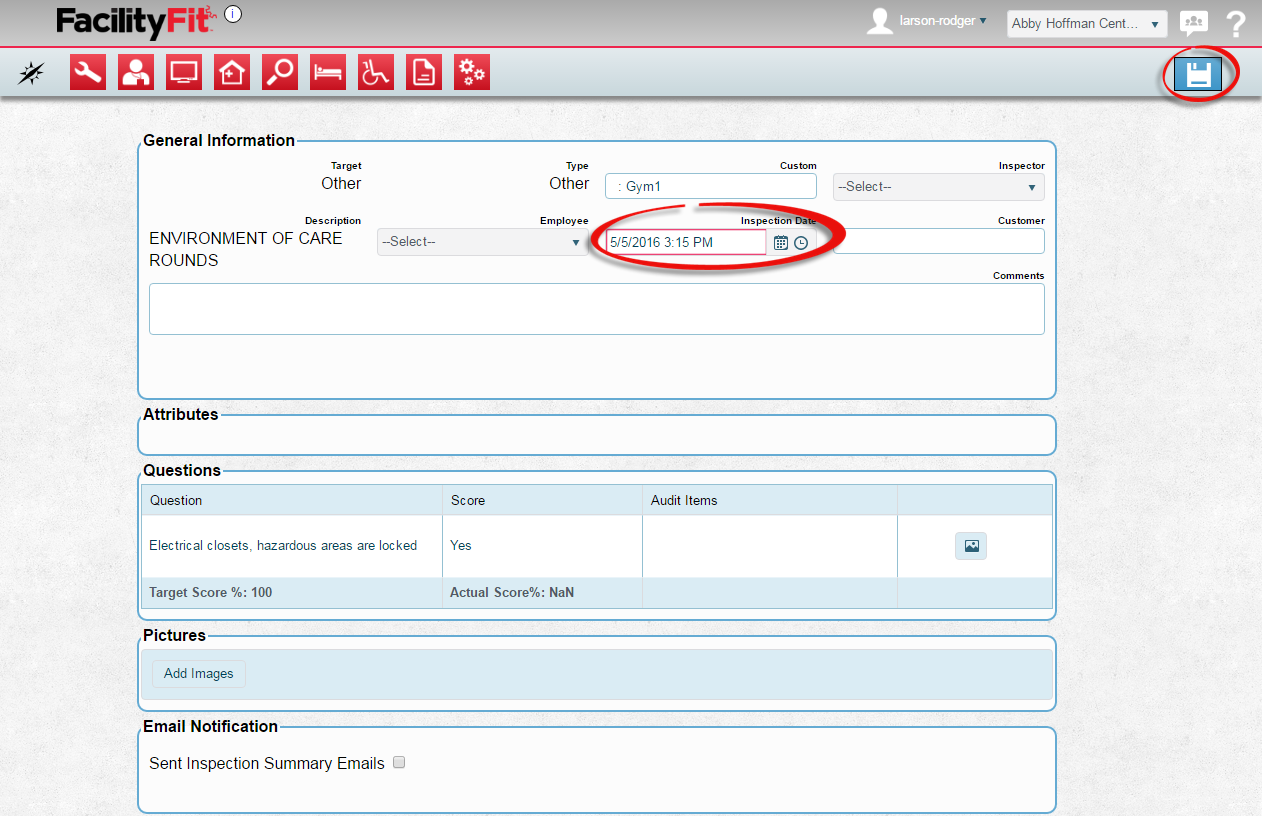
Task: Open the Abby Hoffman Center facility dropdown
Action: 1086,24
